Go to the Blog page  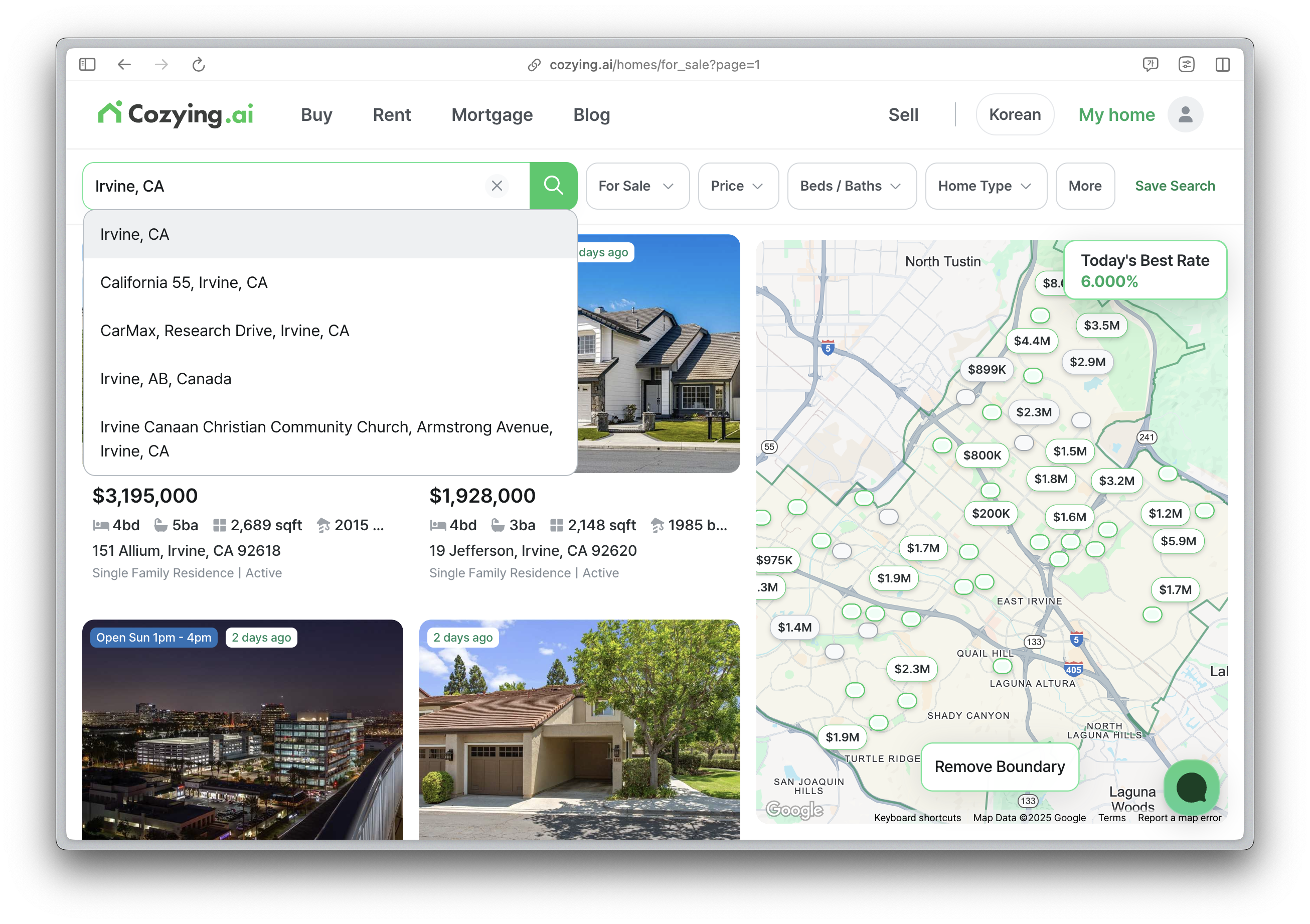[591, 115]
